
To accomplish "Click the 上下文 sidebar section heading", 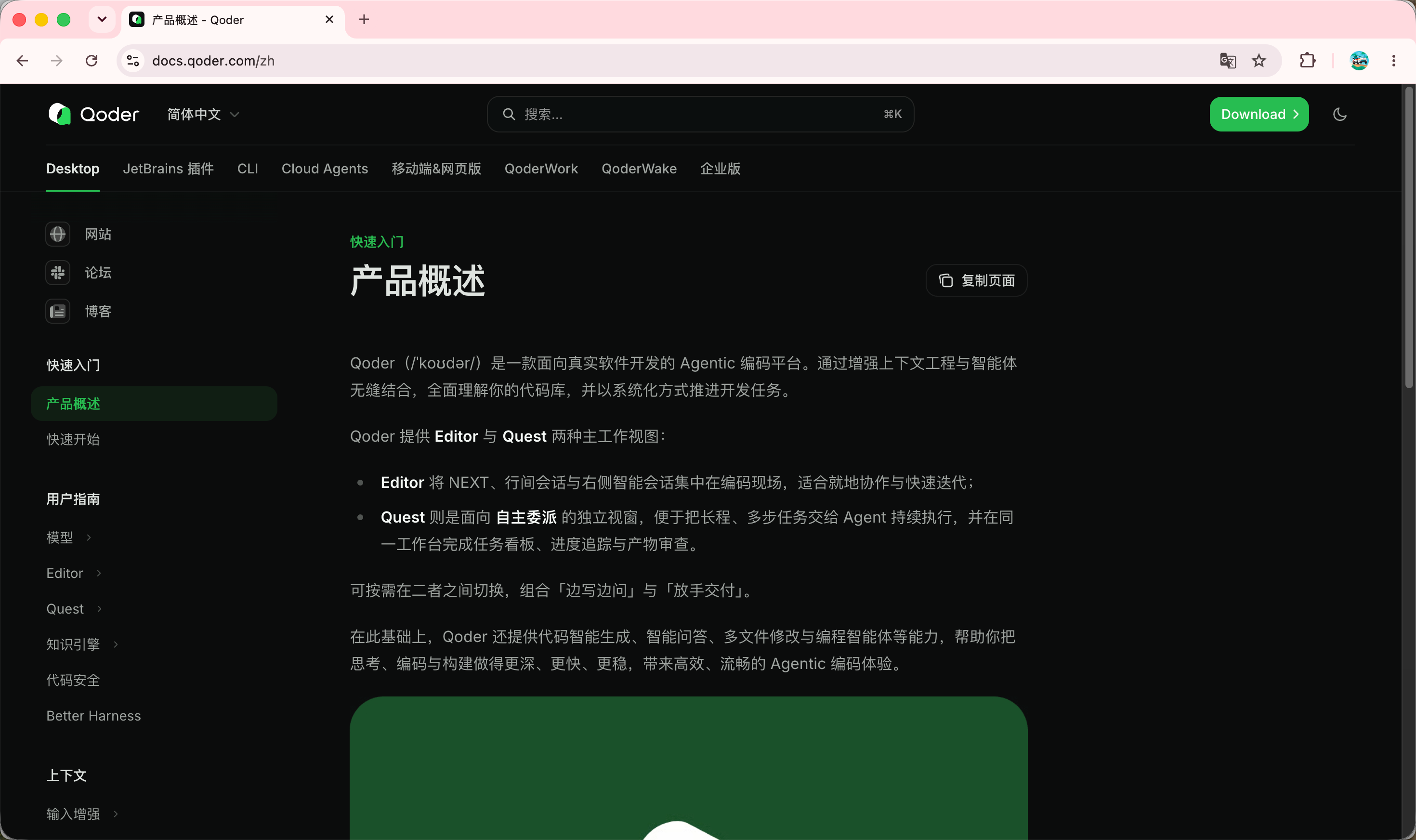I will point(66,775).
